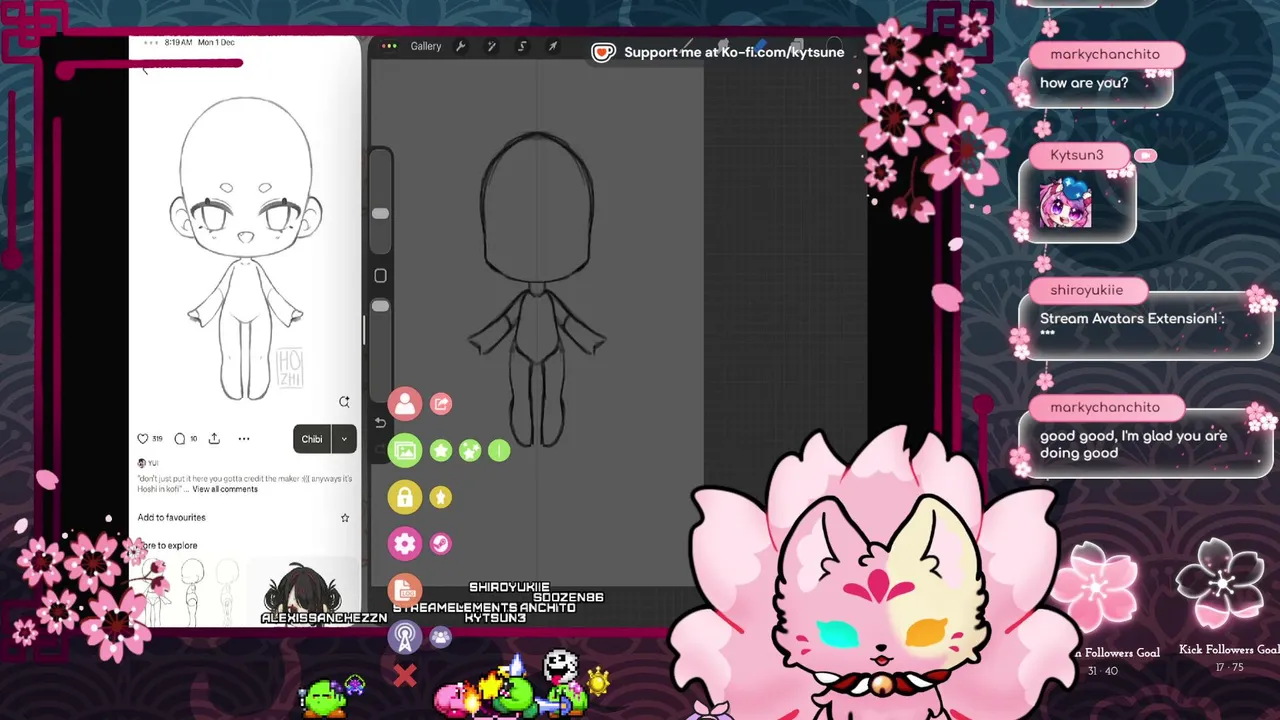Screen dimensions: 1280x720
Task: Click the three-dot indicator beside Gallery
Action: pos(389,46)
